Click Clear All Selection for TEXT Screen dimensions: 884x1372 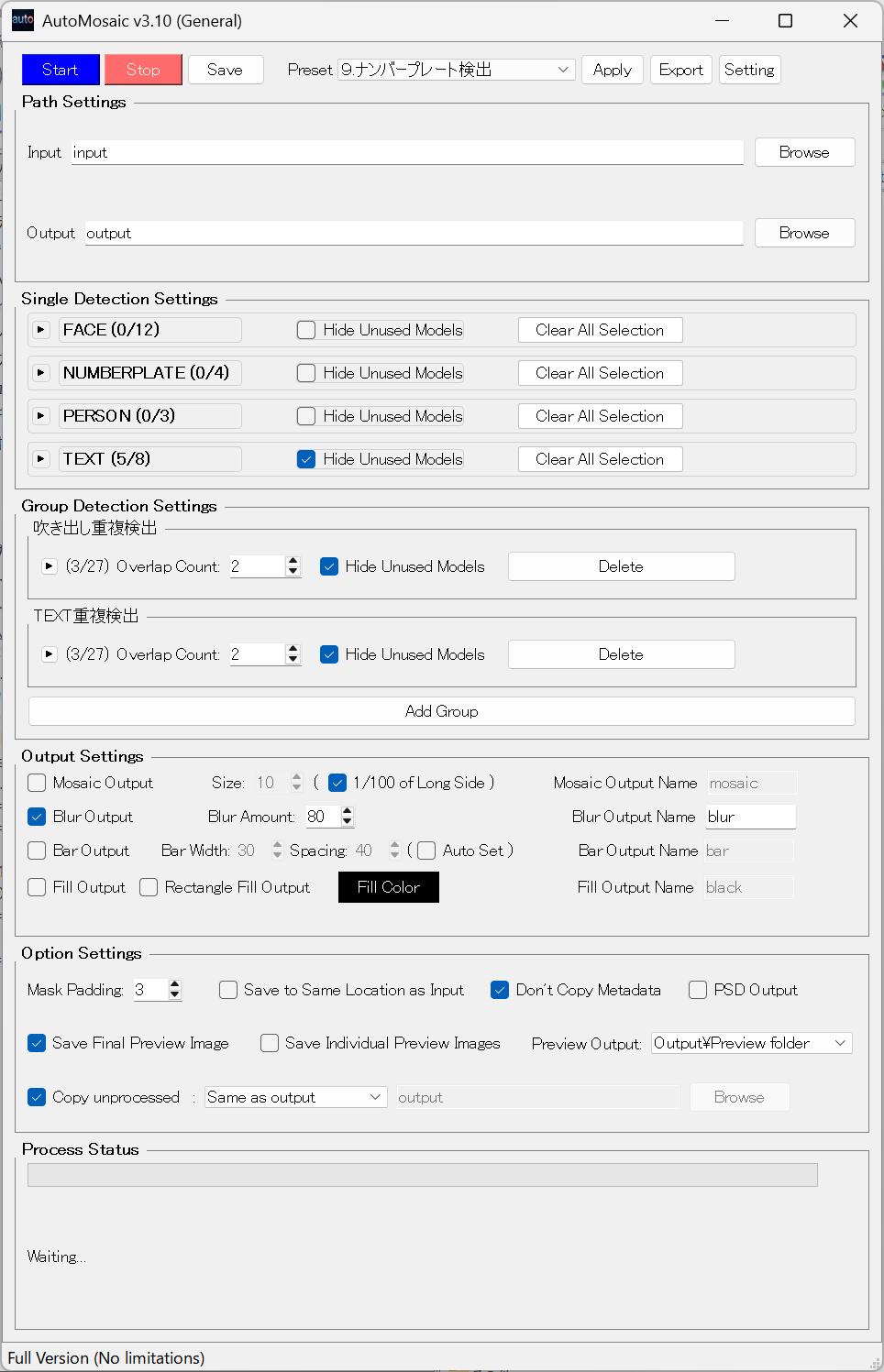point(600,459)
